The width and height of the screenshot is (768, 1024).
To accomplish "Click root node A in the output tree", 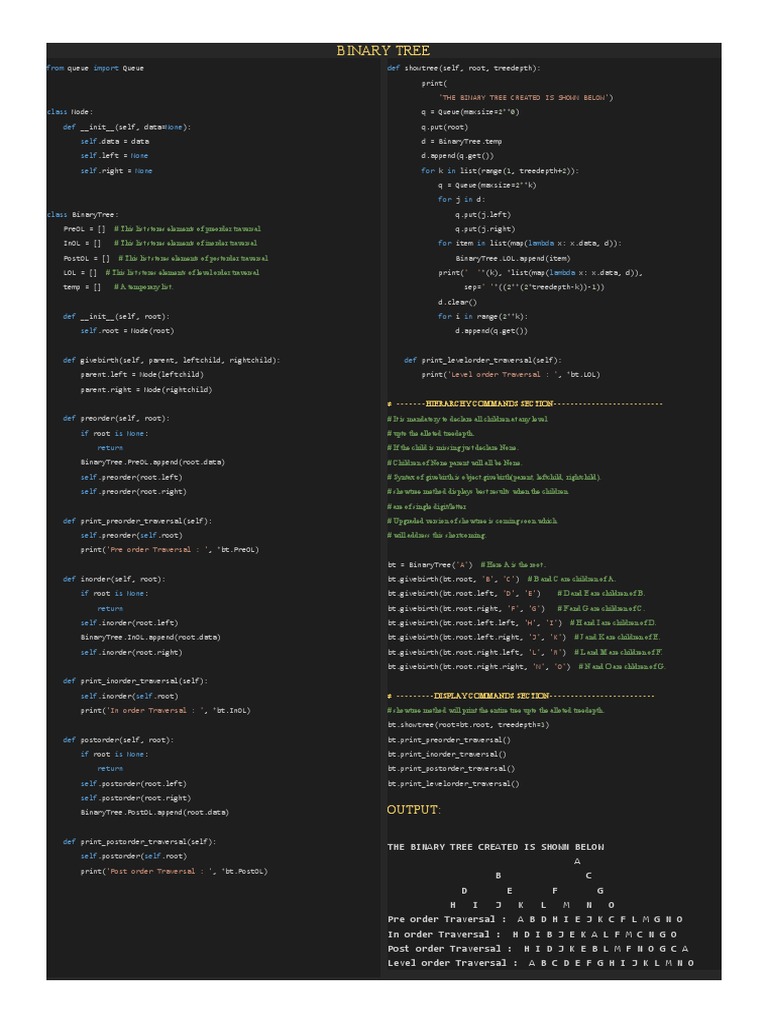I will 577,861.
